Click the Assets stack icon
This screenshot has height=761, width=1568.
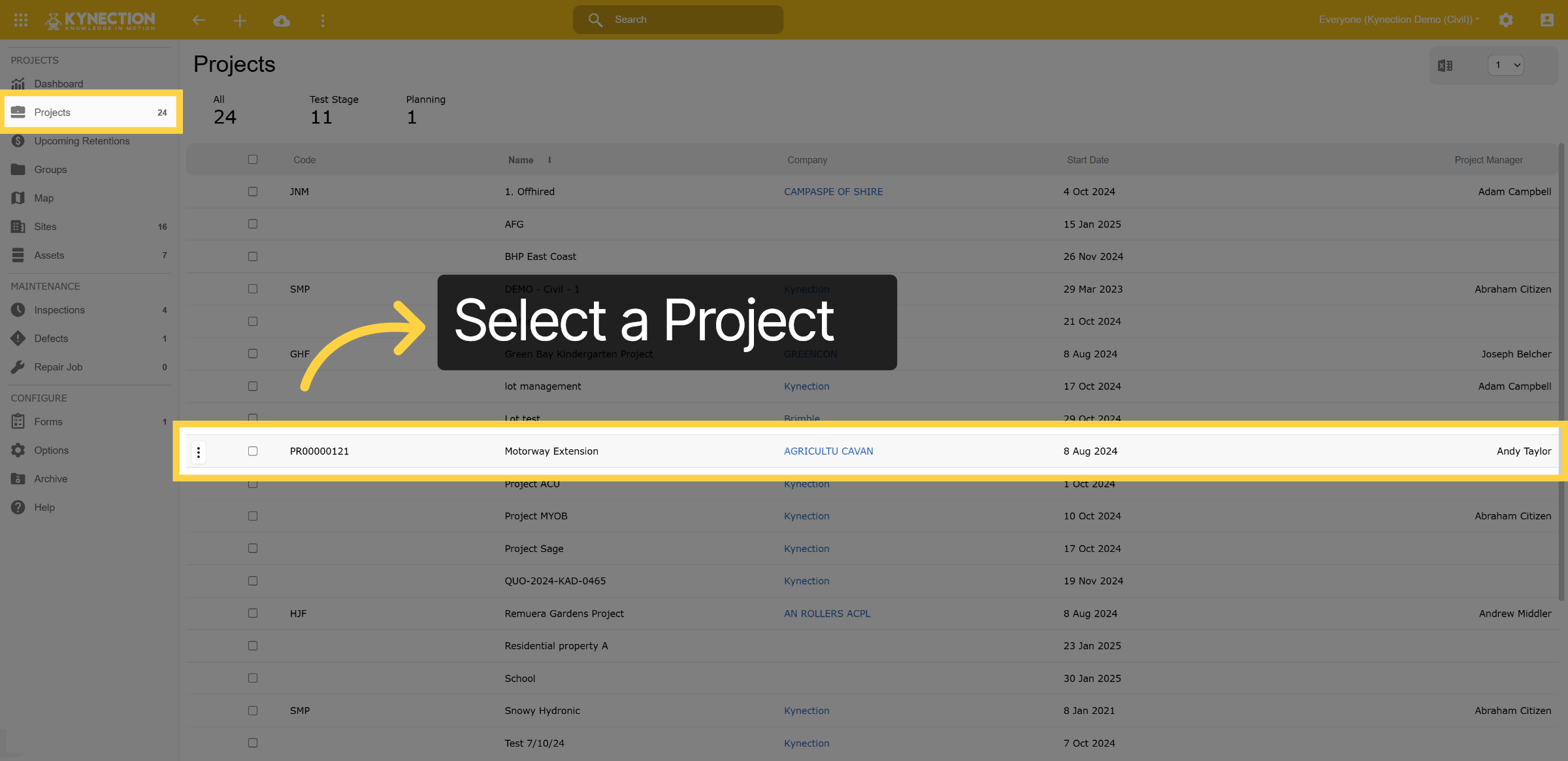tap(18, 255)
